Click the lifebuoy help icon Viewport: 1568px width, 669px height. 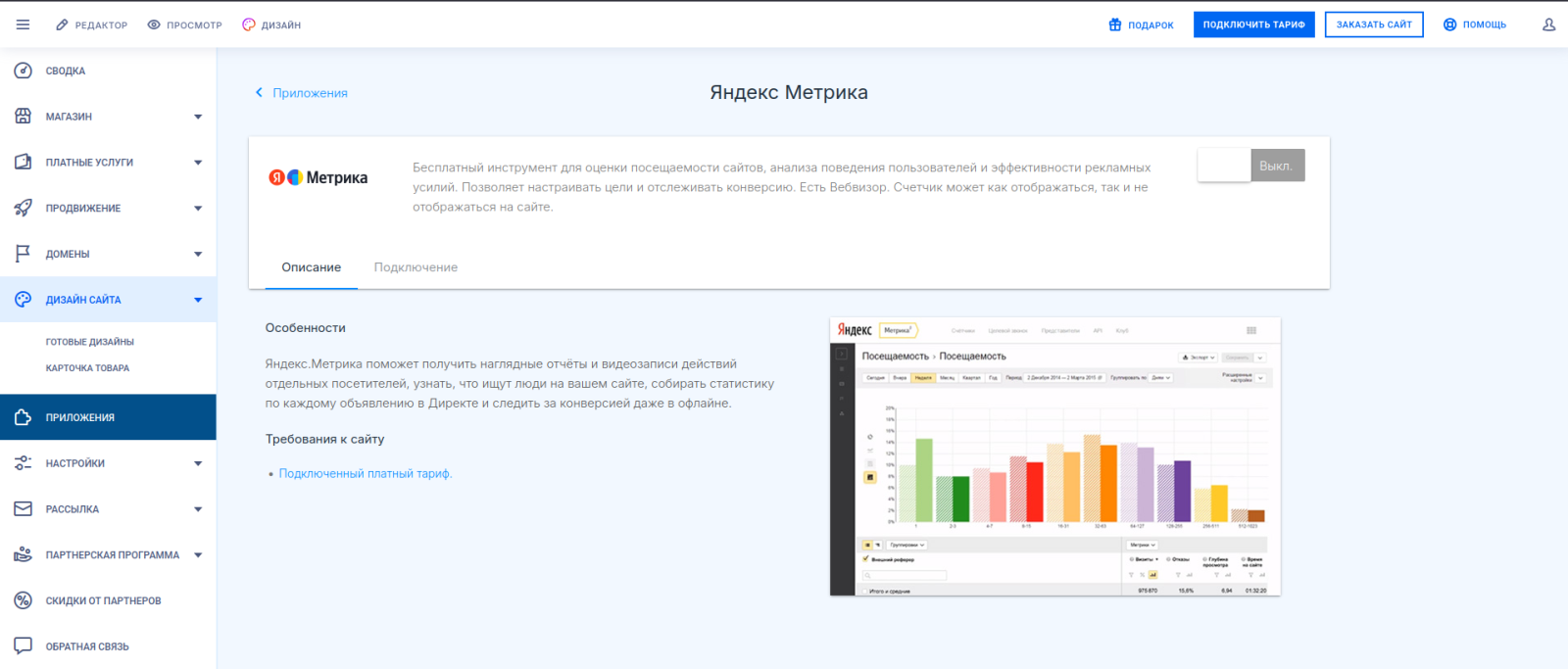[1450, 24]
